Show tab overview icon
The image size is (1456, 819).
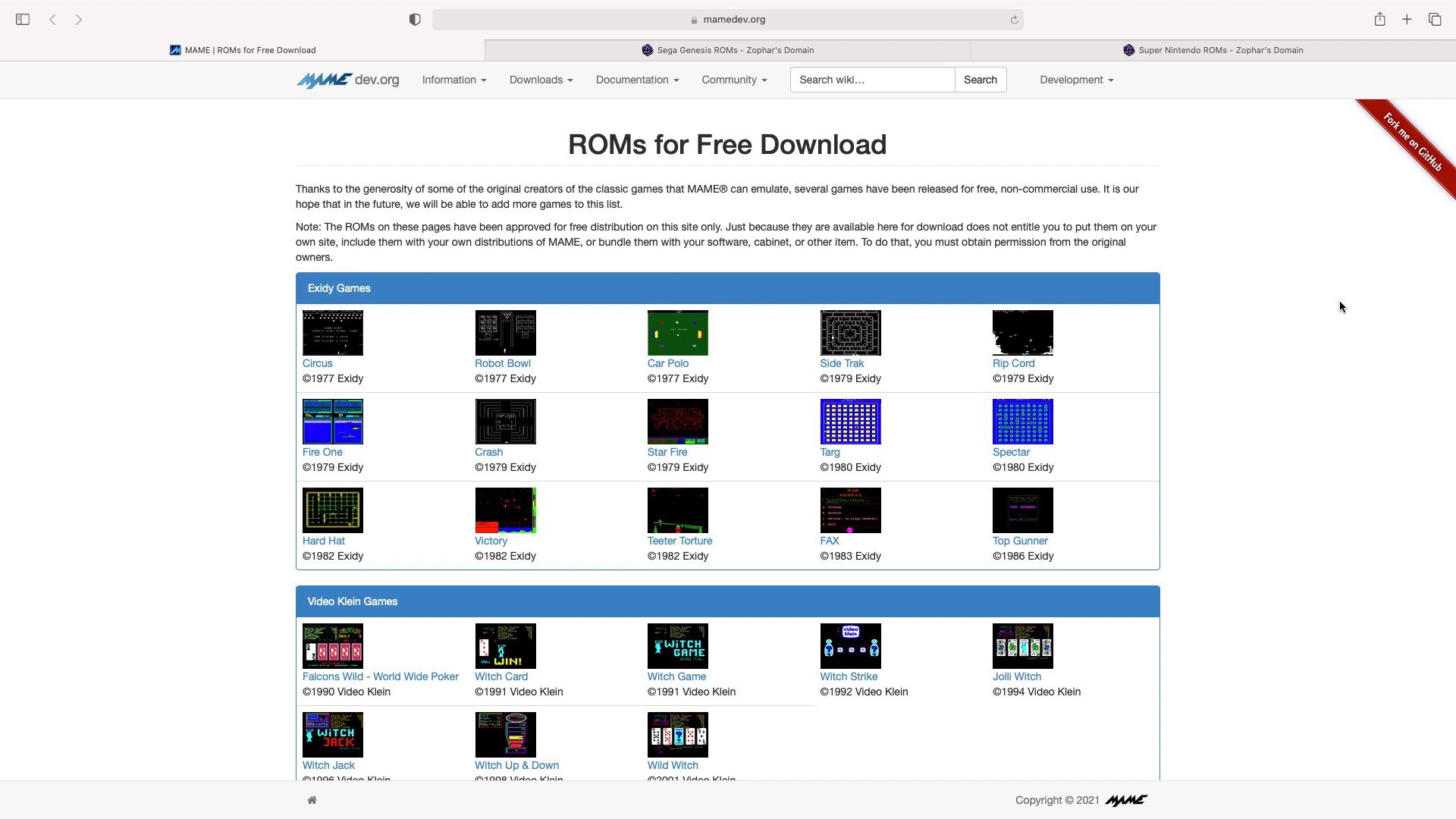(1435, 20)
